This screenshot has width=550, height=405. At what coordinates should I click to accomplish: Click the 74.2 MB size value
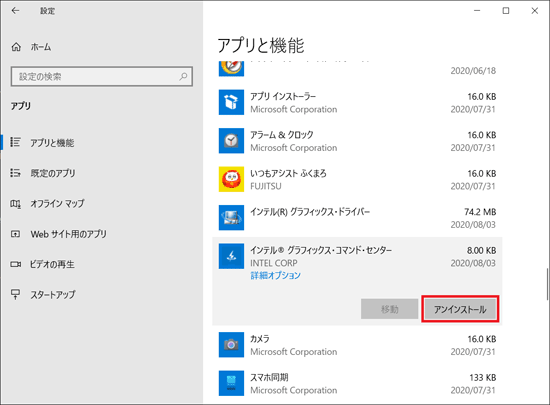click(x=480, y=212)
